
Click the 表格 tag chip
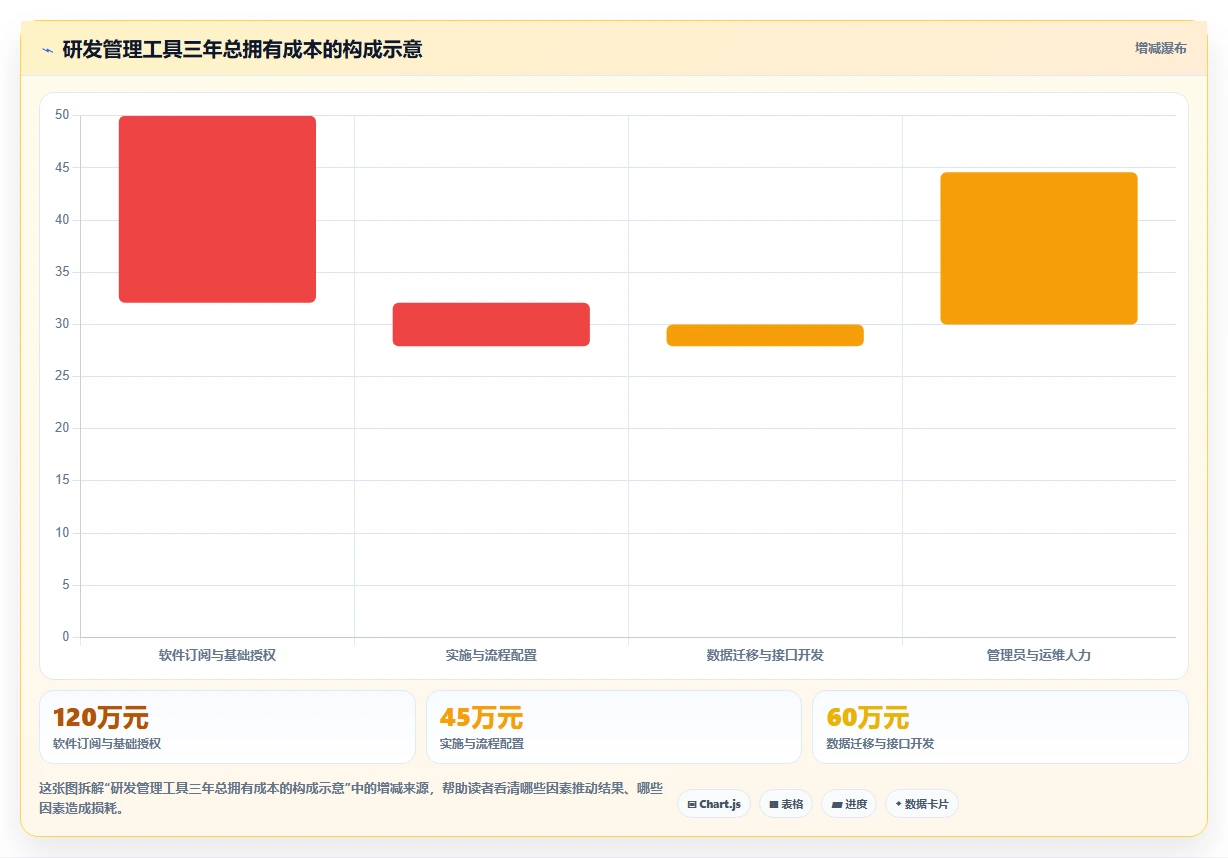click(x=786, y=804)
